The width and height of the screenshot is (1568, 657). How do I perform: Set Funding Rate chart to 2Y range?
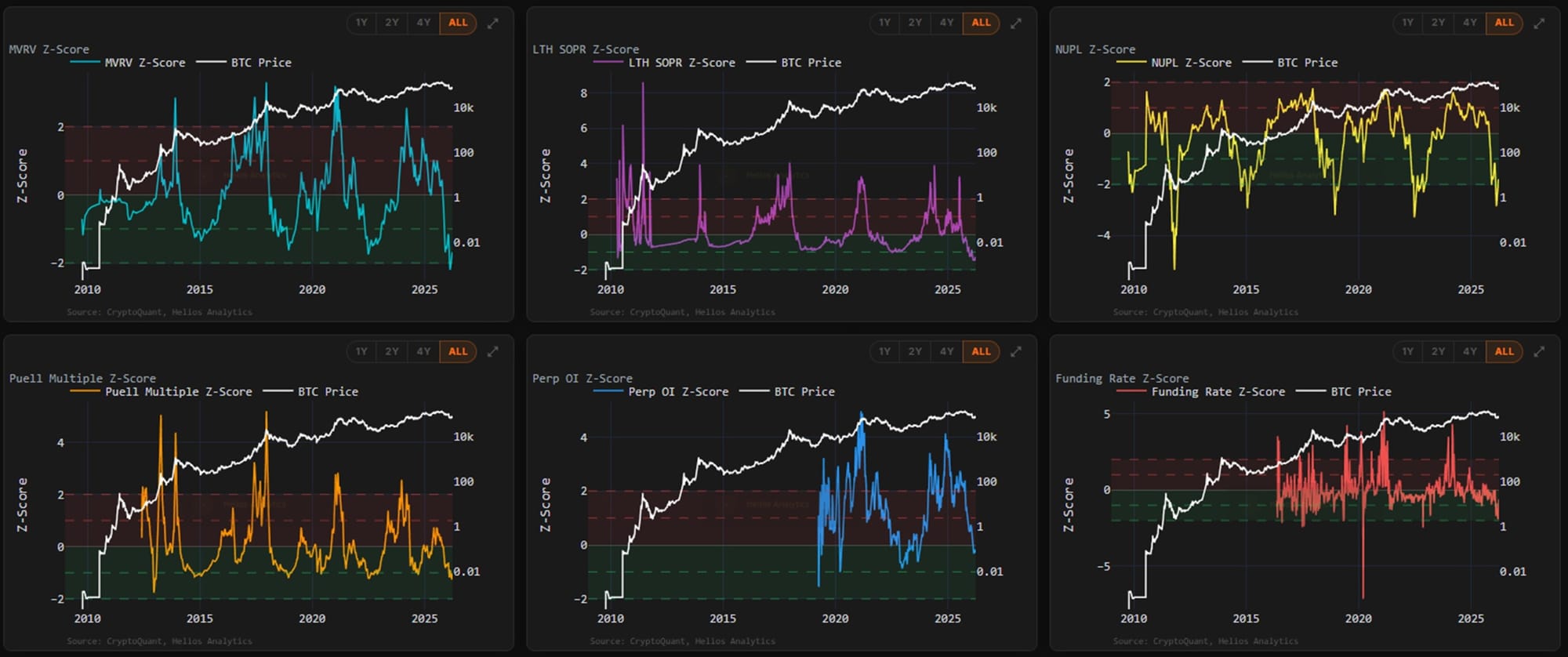click(x=1438, y=352)
